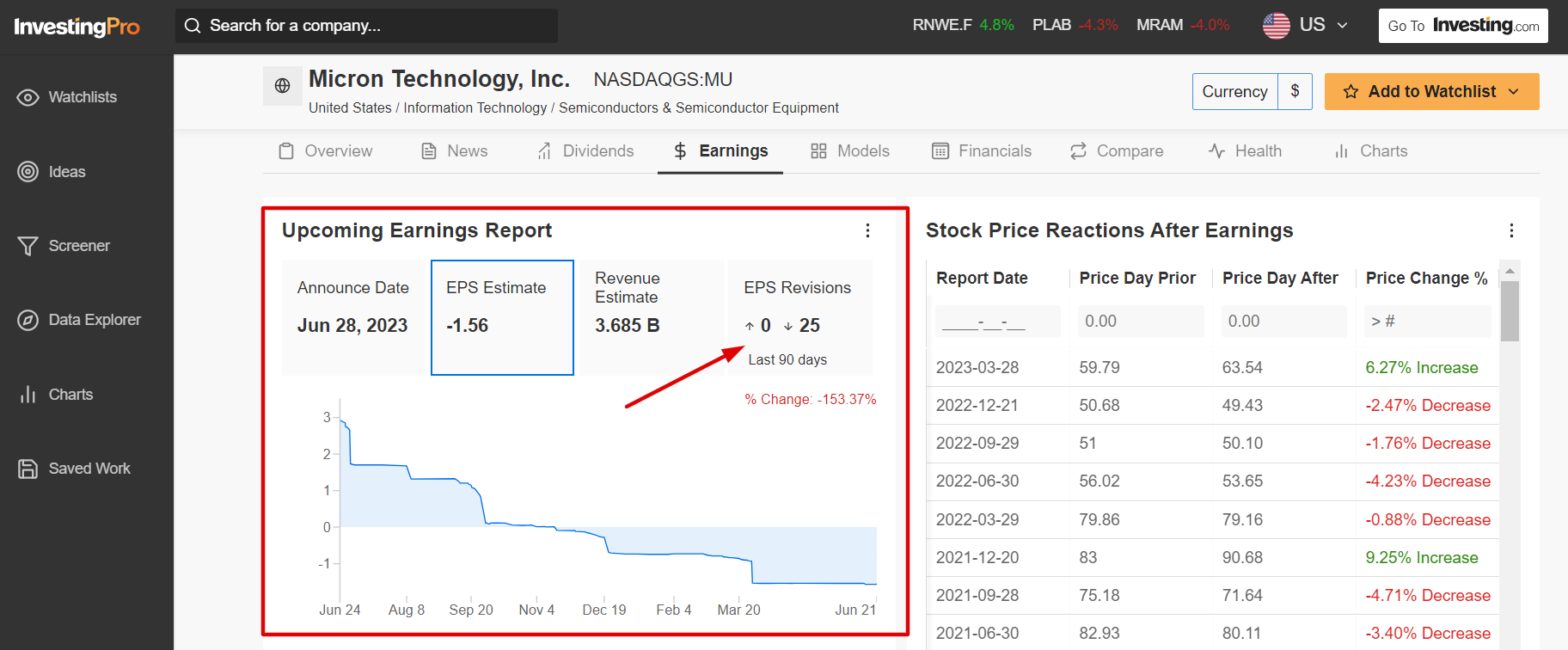This screenshot has height=650, width=1568.
Task: Click the top tab Charts icon
Action: coord(1341,151)
